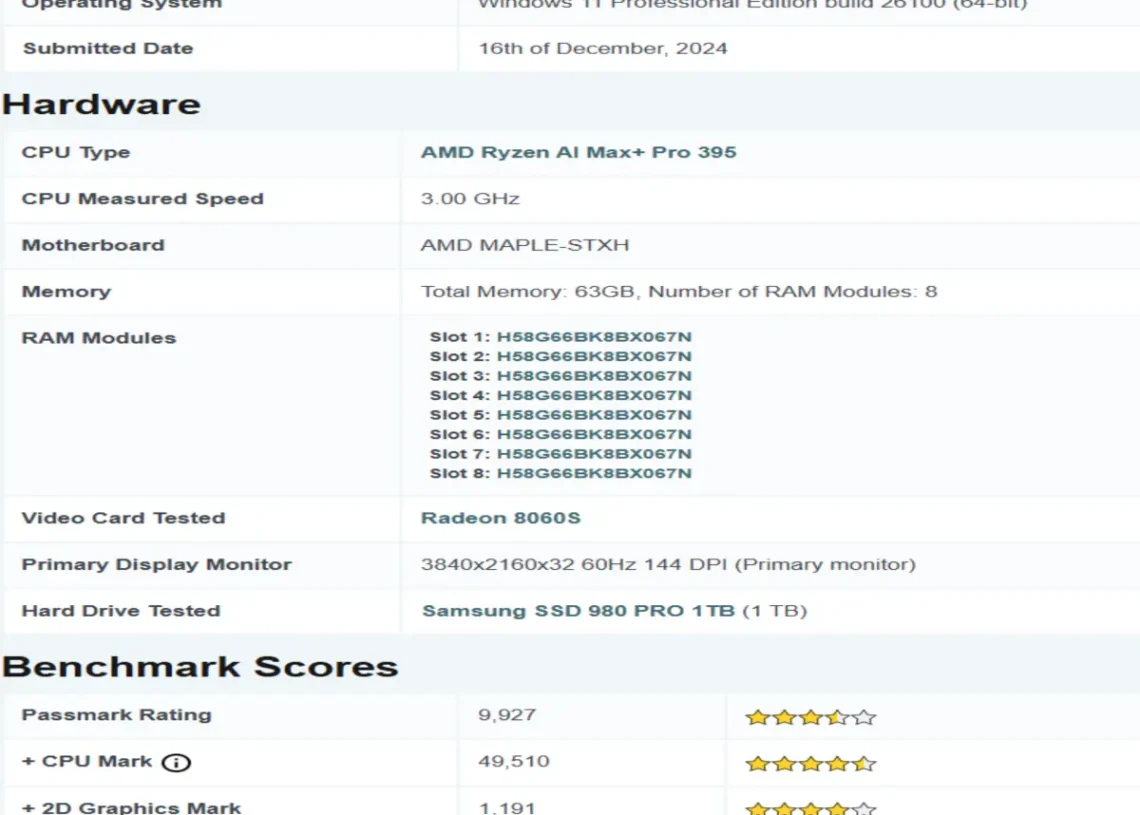Select the 9,927 Passmark score
Image resolution: width=1140 pixels, height=815 pixels.
tap(507, 715)
